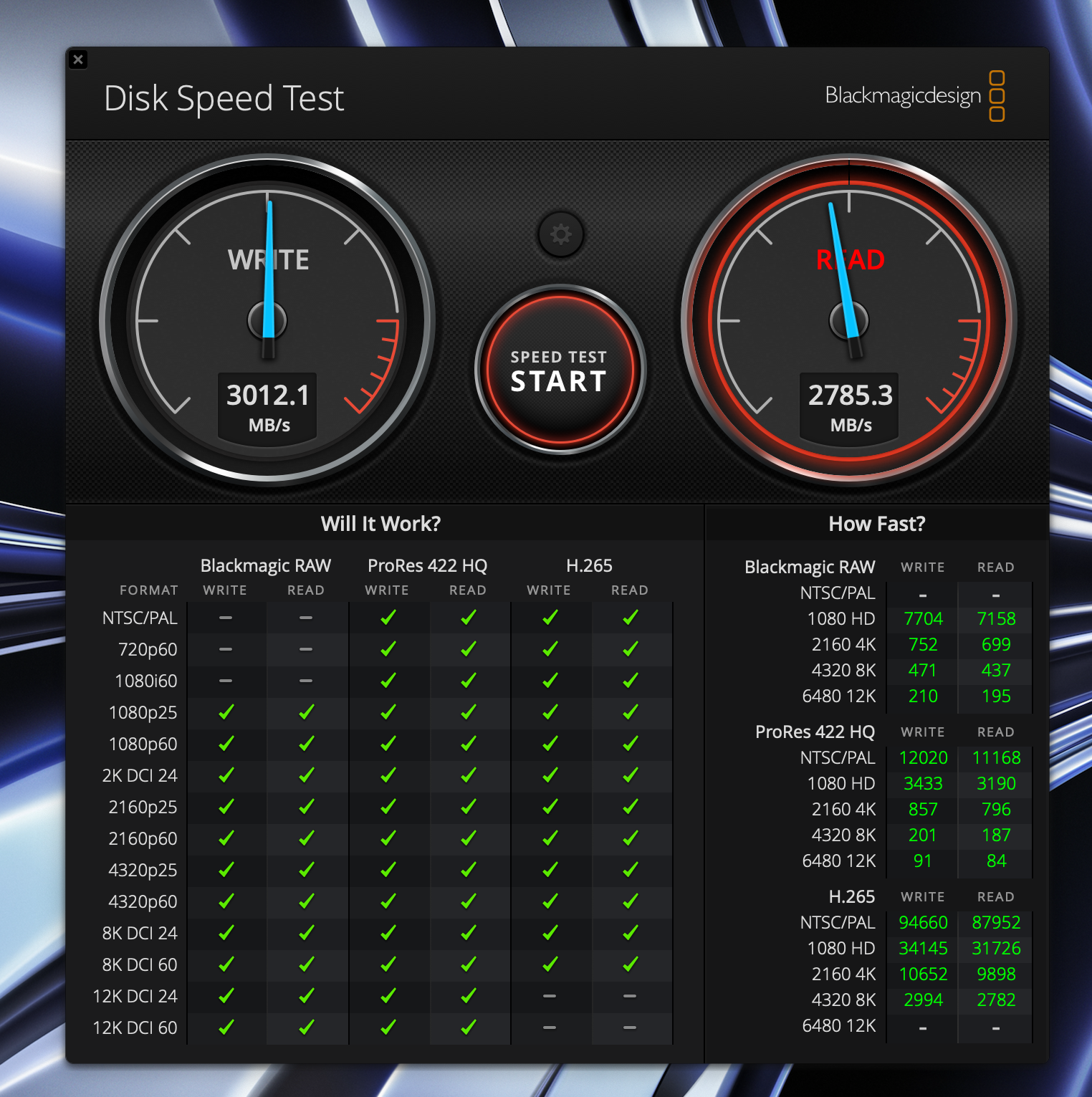This screenshot has height=1097, width=1092.
Task: Click 720p60 ProRes 422 HQ read checkmark
Action: coord(469,649)
